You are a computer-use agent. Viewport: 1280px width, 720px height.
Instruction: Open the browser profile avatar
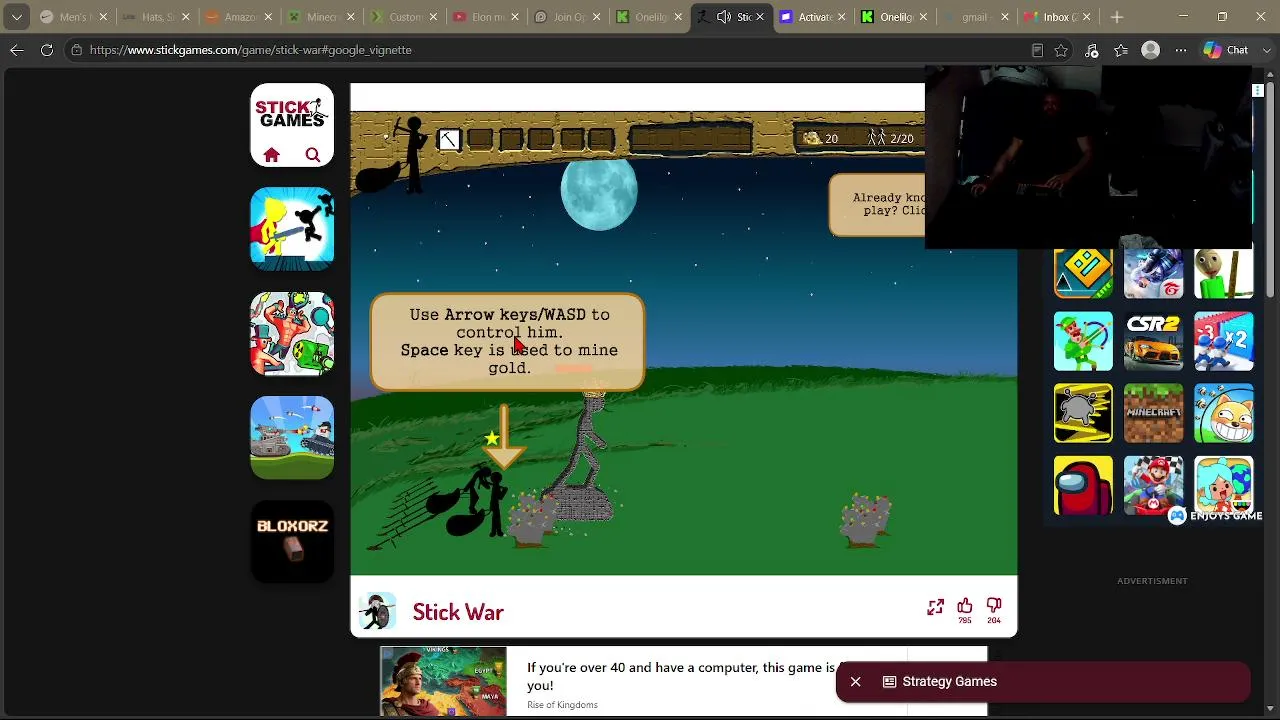[1151, 50]
